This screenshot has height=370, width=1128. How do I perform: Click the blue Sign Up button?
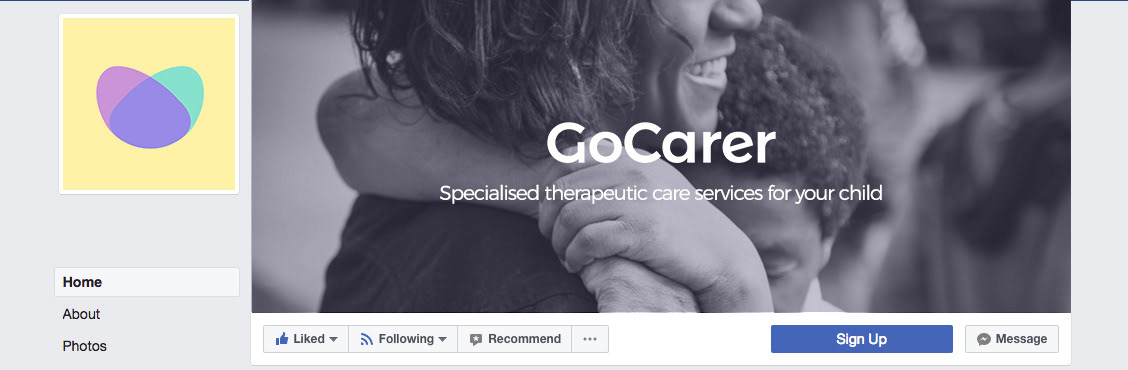click(x=862, y=339)
